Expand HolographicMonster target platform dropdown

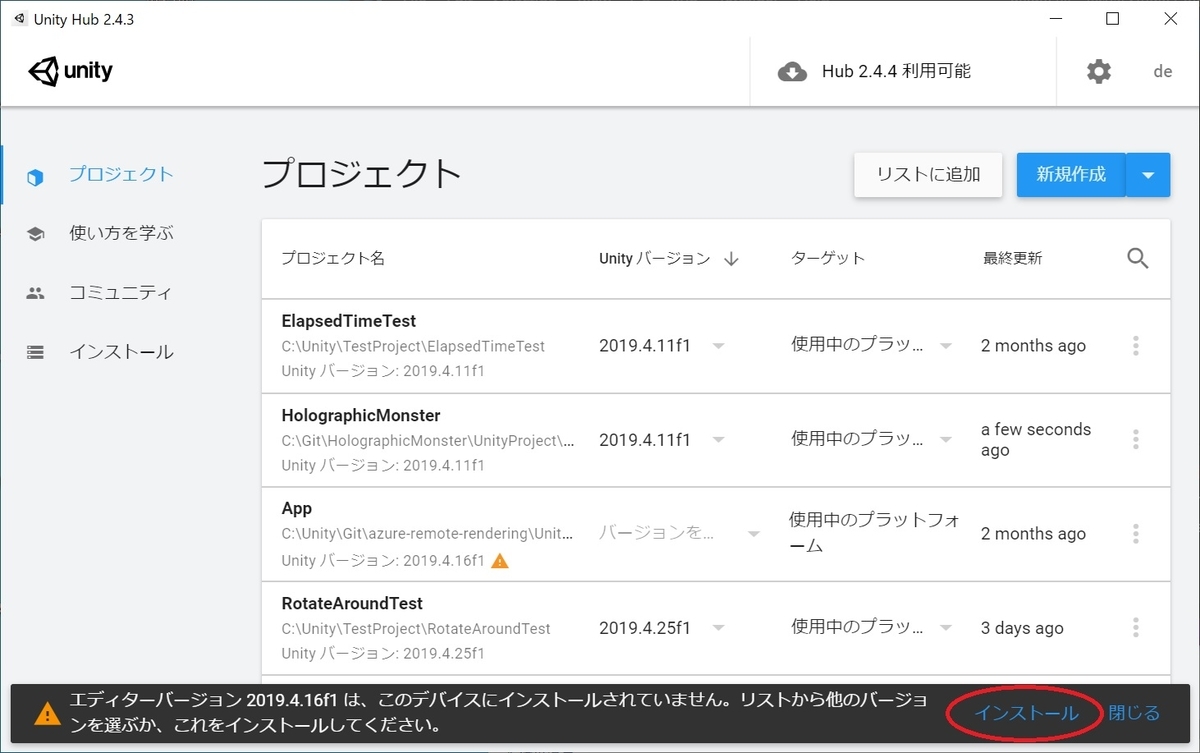[945, 440]
